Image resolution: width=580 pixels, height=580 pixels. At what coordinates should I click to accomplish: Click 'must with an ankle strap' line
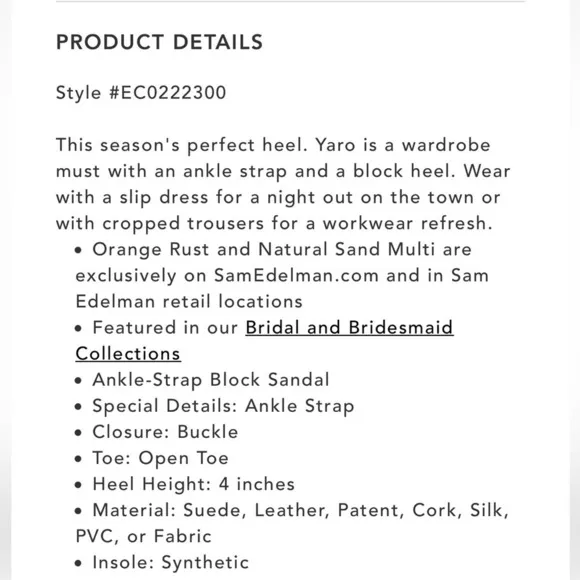pos(283,171)
